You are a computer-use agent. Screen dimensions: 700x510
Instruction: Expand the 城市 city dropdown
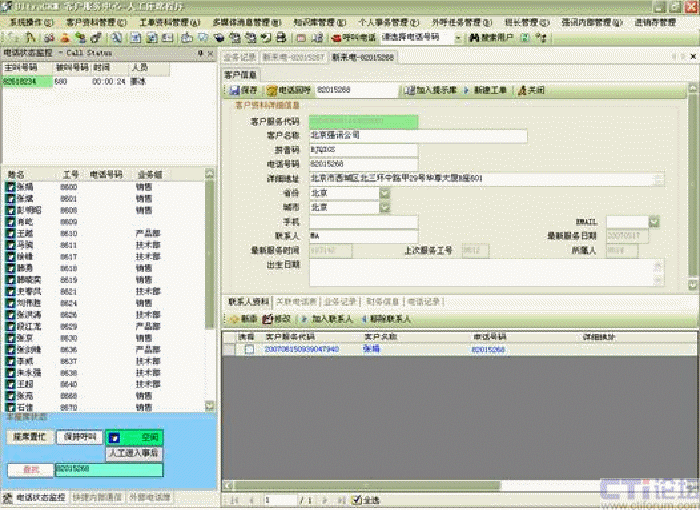(x=353, y=207)
